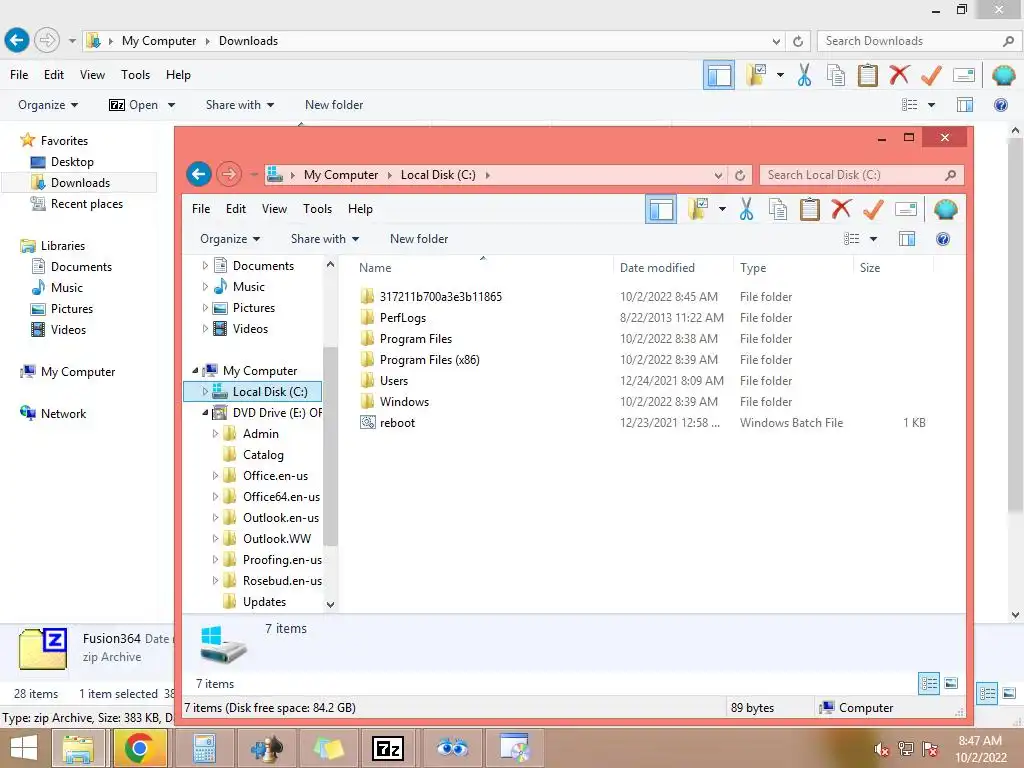This screenshot has height=768, width=1024.
Task: Open Tools menu in Downloads window
Action: click(x=135, y=75)
